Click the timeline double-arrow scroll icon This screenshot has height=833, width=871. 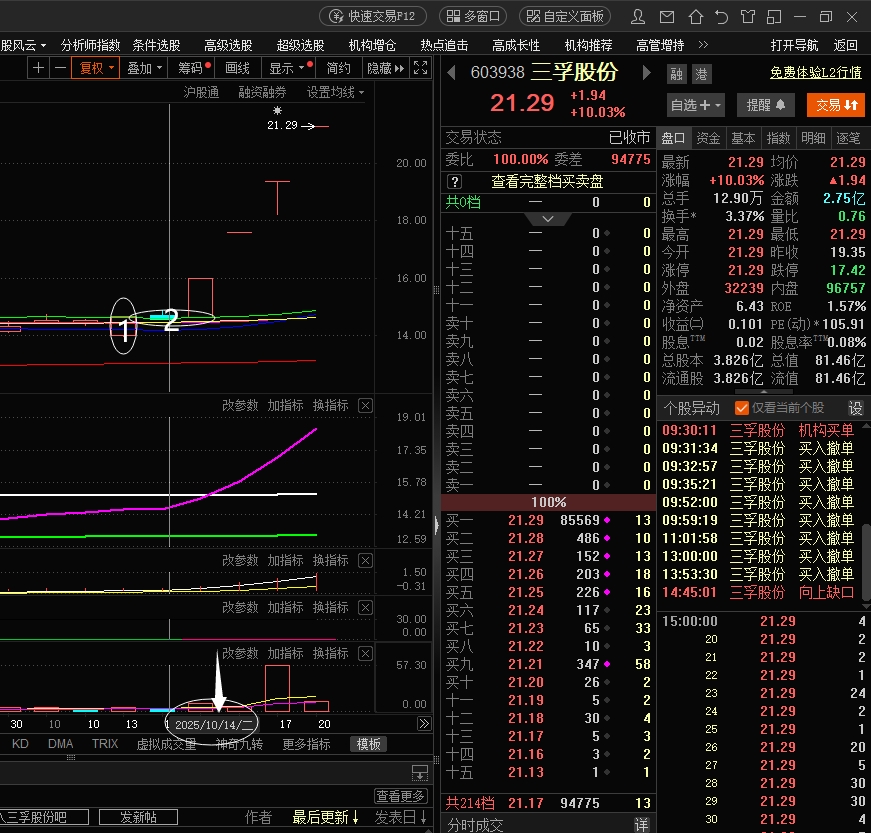click(x=424, y=724)
